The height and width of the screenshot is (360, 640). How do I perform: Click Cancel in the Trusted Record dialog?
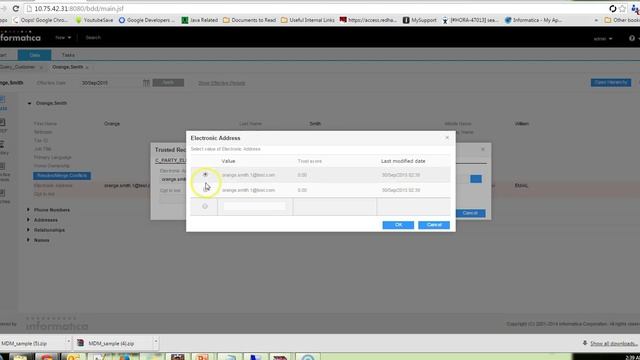471,213
